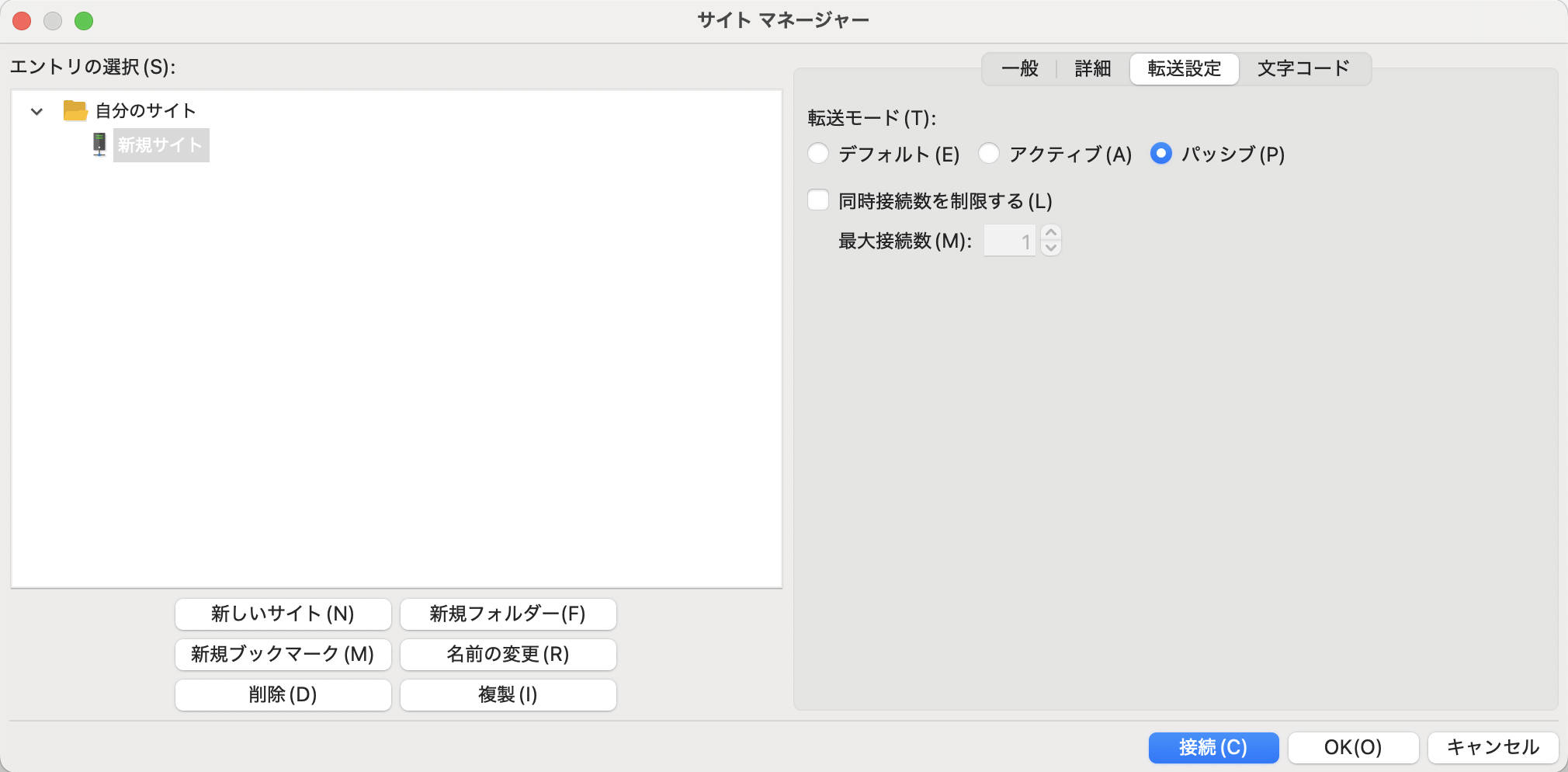The width and height of the screenshot is (1568, 772).
Task: Select the パッシブ (P) transfer mode
Action: click(1161, 154)
